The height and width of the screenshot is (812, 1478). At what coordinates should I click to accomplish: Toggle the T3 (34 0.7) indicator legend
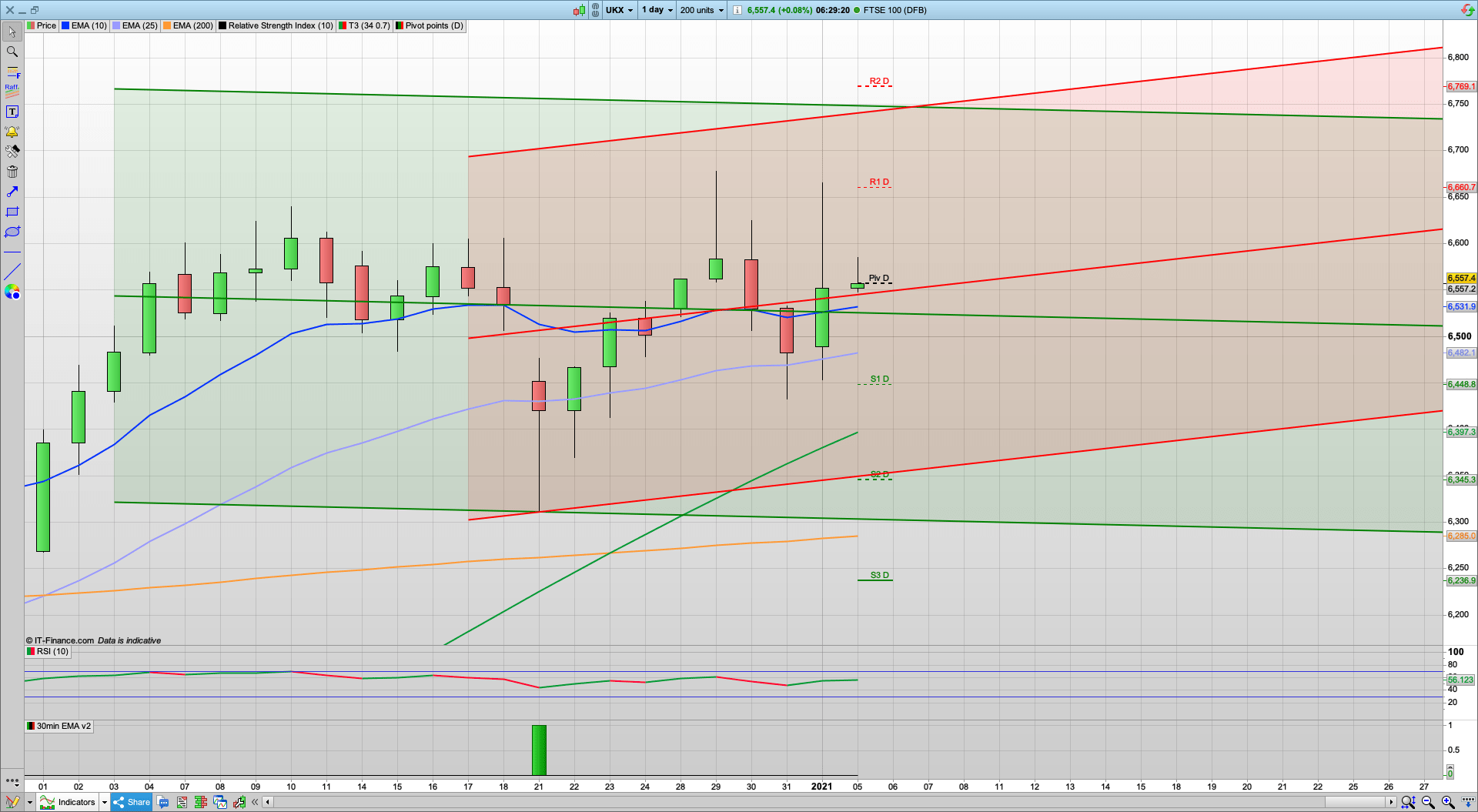pos(364,25)
